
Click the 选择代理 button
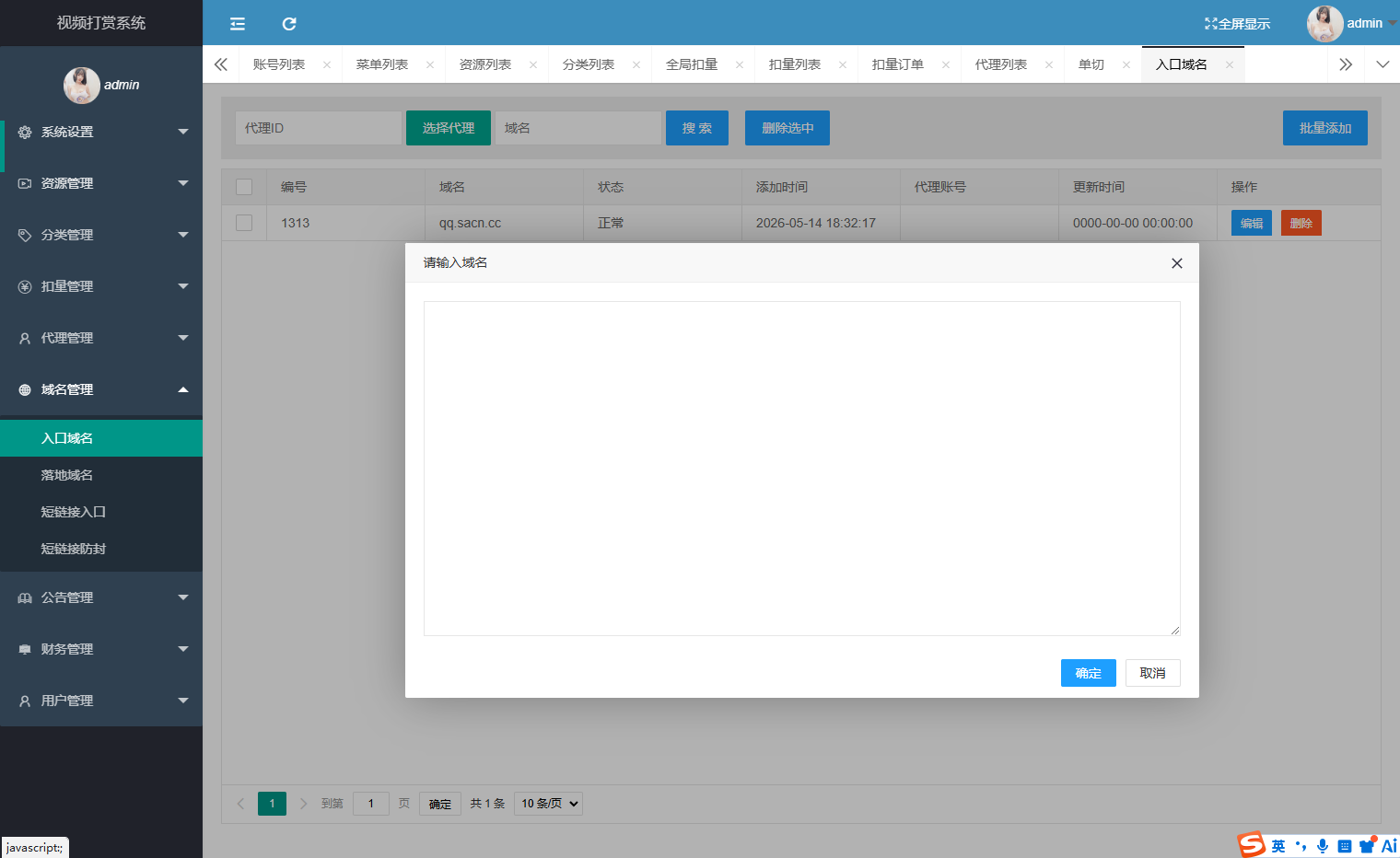[x=449, y=128]
